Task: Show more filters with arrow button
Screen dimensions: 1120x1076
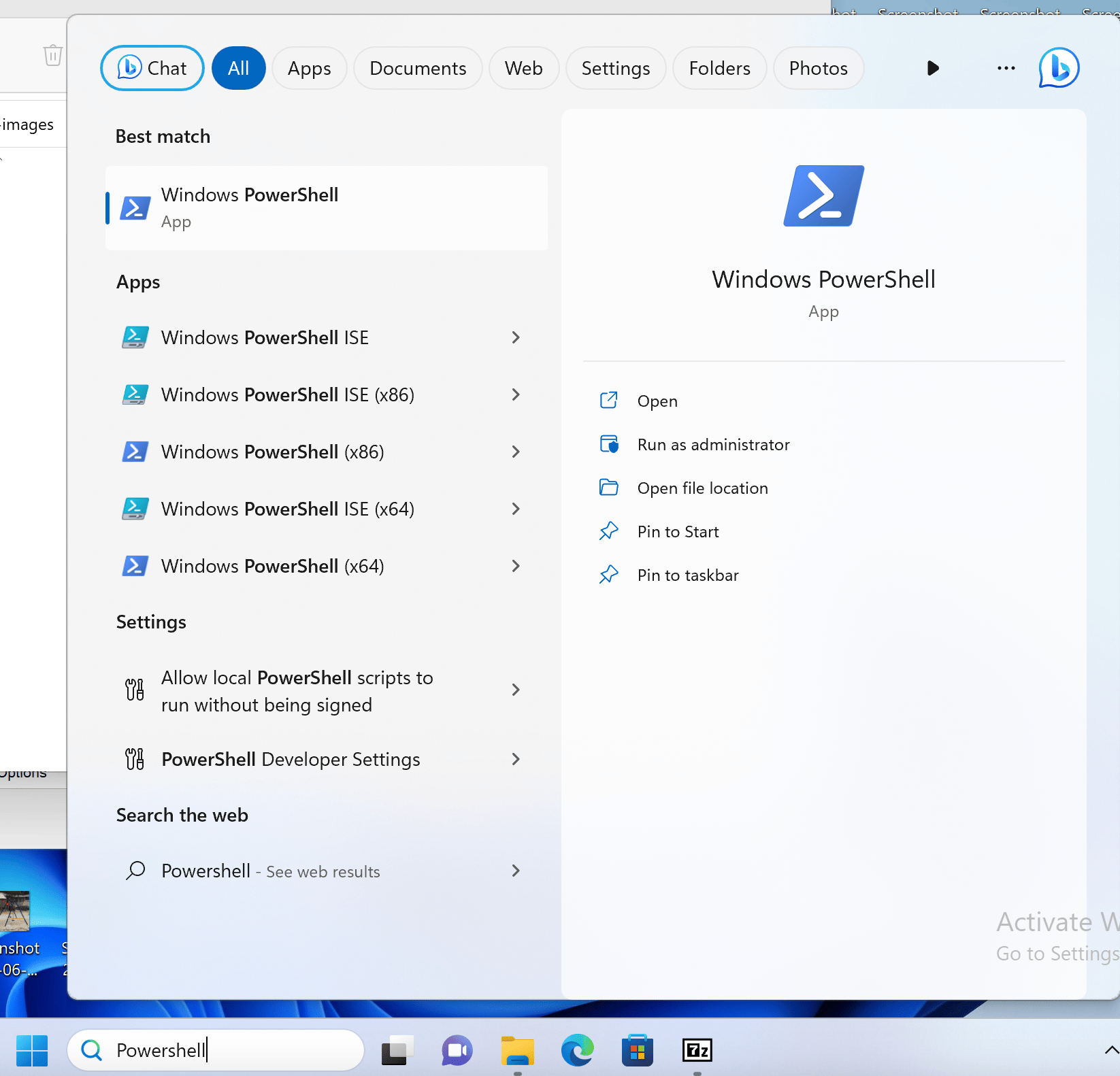Action: pos(933,68)
